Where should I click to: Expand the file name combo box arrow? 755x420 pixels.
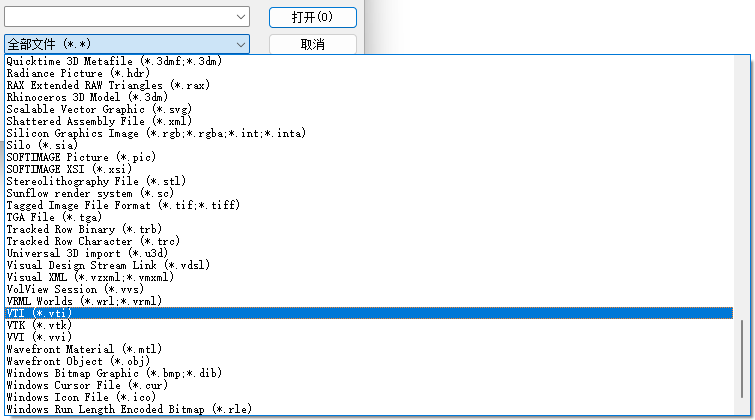click(x=241, y=17)
